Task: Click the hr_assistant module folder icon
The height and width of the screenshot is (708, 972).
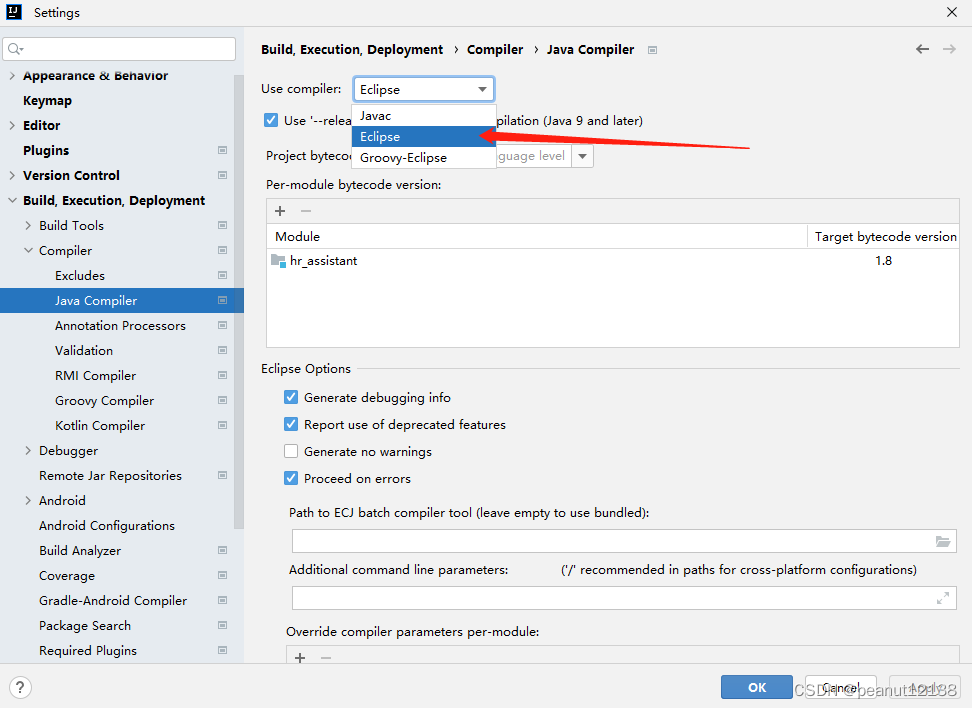Action: (276, 260)
